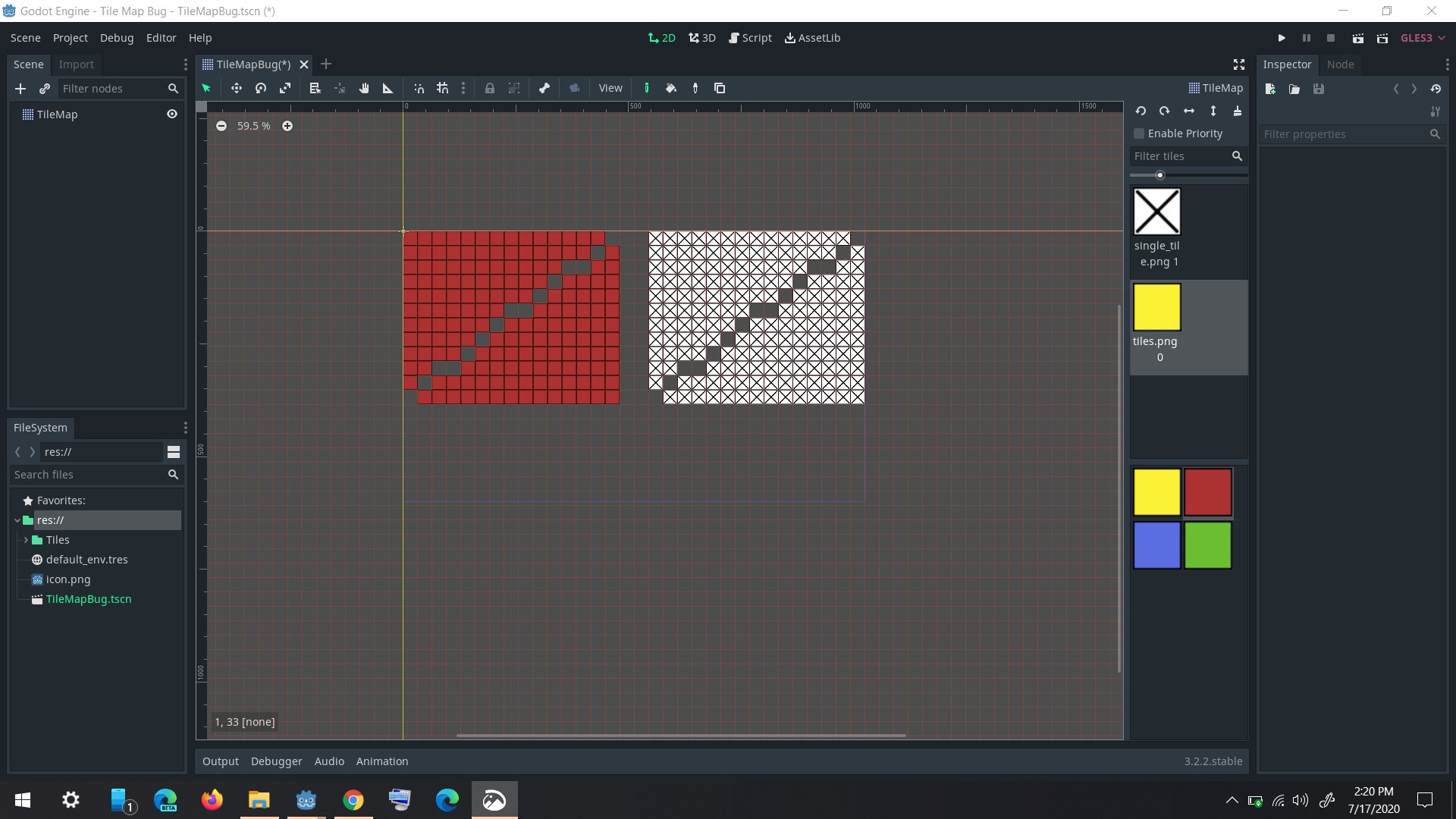Open the list-select-at-position tool

[315, 88]
